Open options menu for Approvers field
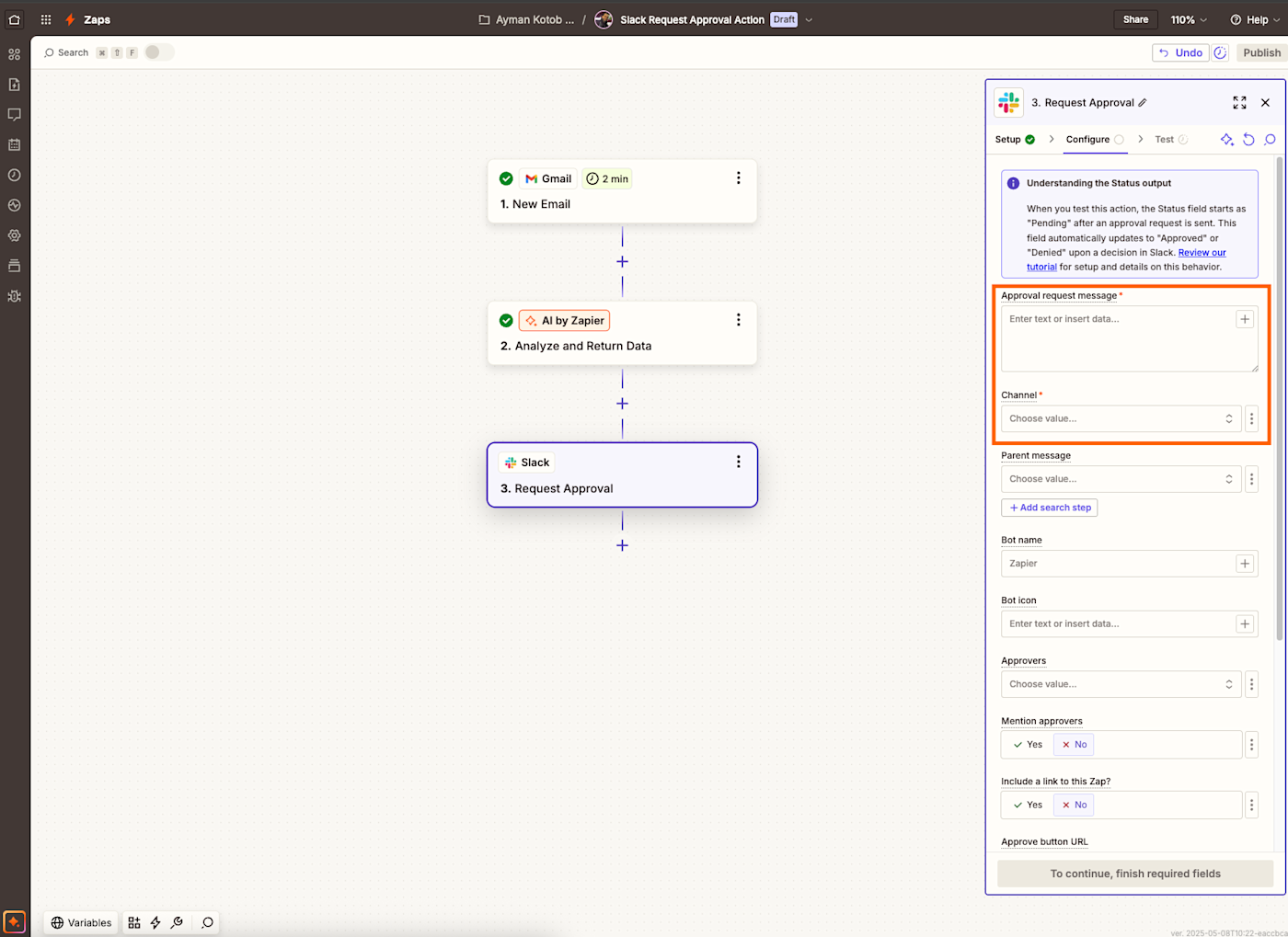The height and width of the screenshot is (937, 1288). (1251, 684)
